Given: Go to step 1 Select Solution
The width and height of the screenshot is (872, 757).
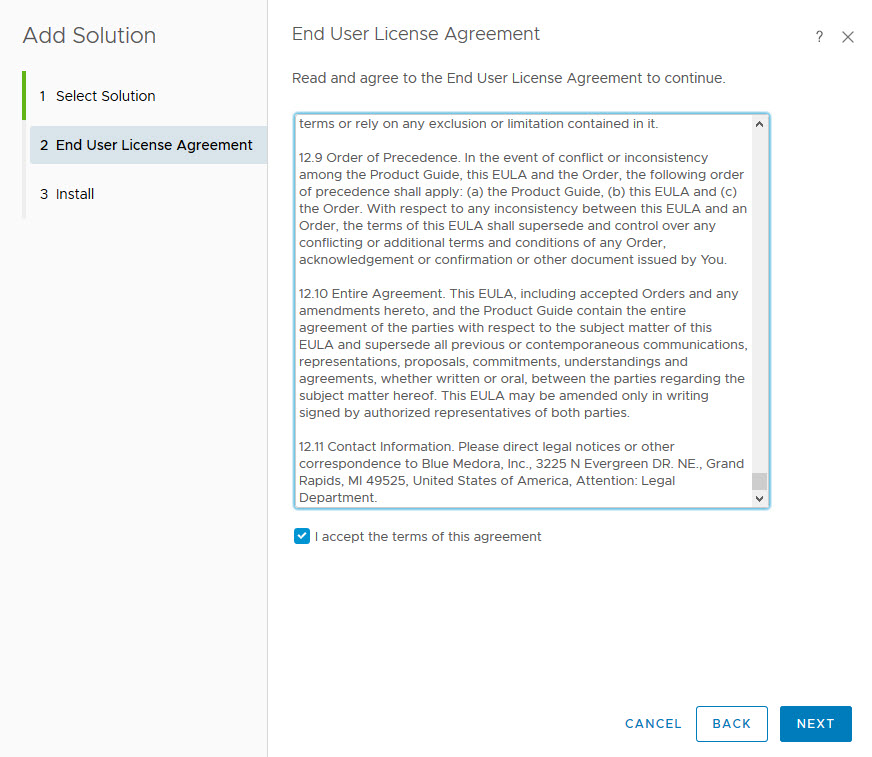Looking at the screenshot, I should [105, 96].
